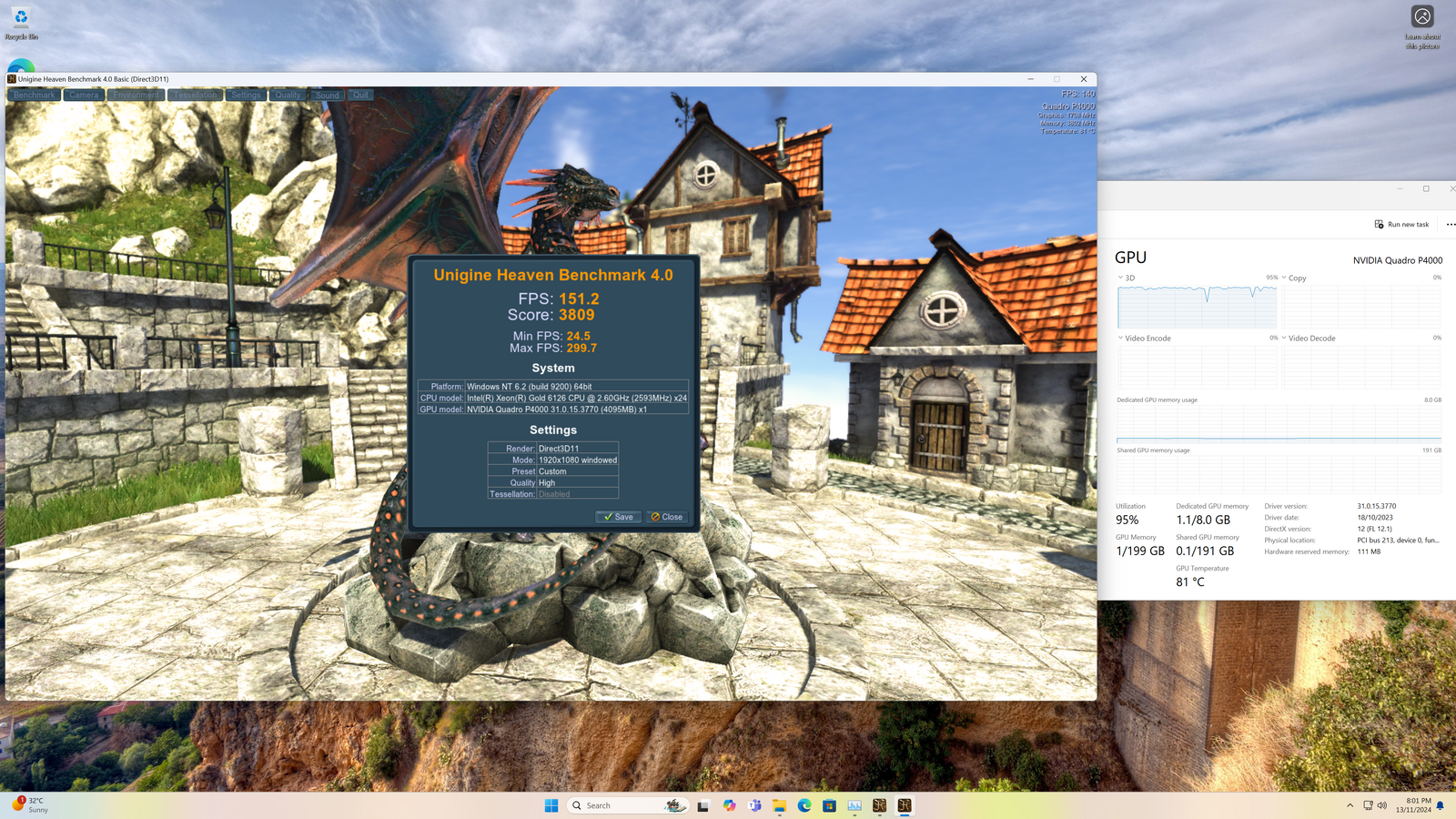Click the Quit menu button in Heaven
Image resolution: width=1456 pixels, height=819 pixels.
pyautogui.click(x=360, y=95)
